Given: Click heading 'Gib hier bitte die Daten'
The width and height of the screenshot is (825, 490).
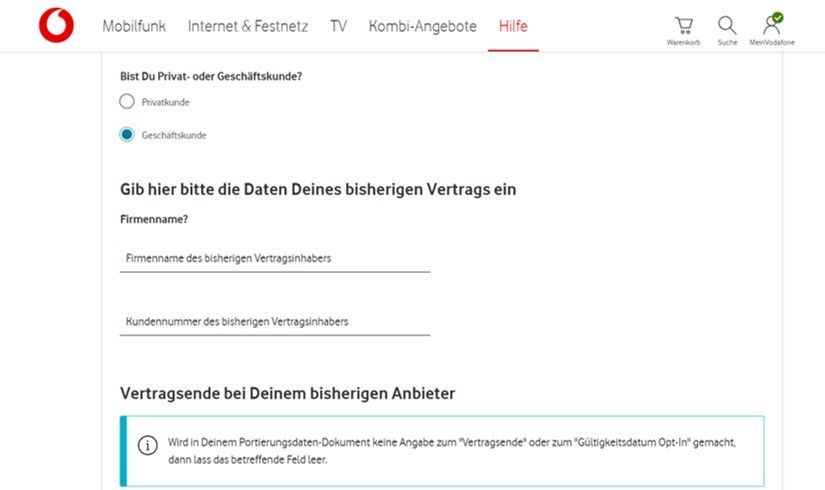Looking at the screenshot, I should pos(318,189).
